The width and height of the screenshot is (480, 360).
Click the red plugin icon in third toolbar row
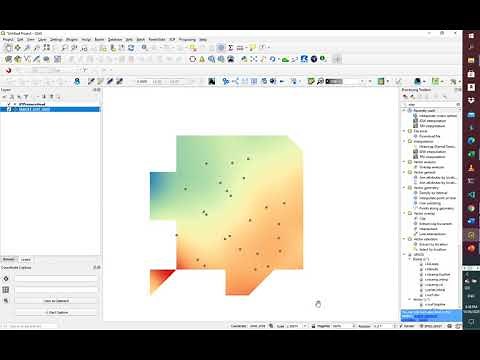point(9,70)
